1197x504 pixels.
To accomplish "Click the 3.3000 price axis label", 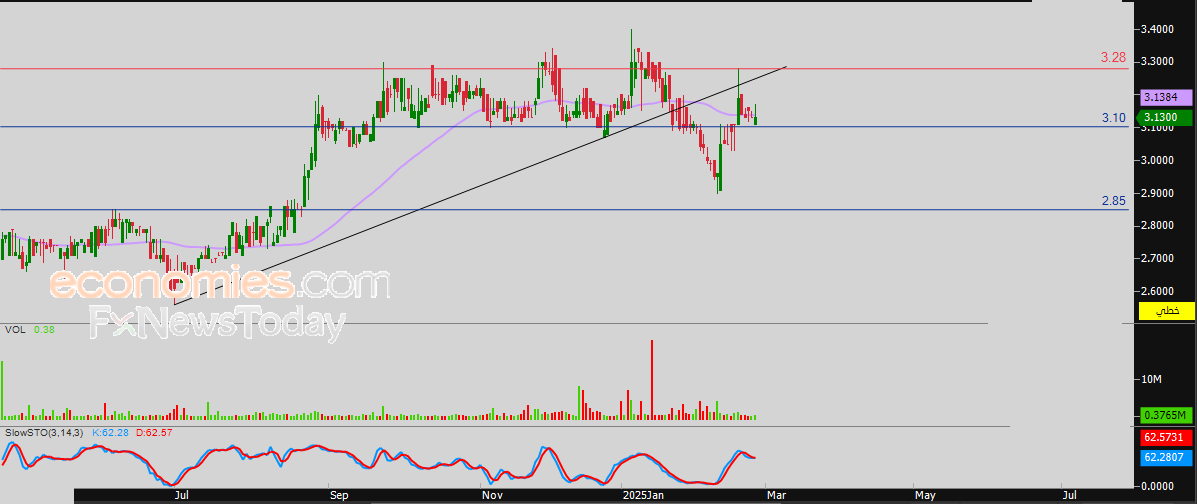I will coord(1157,62).
